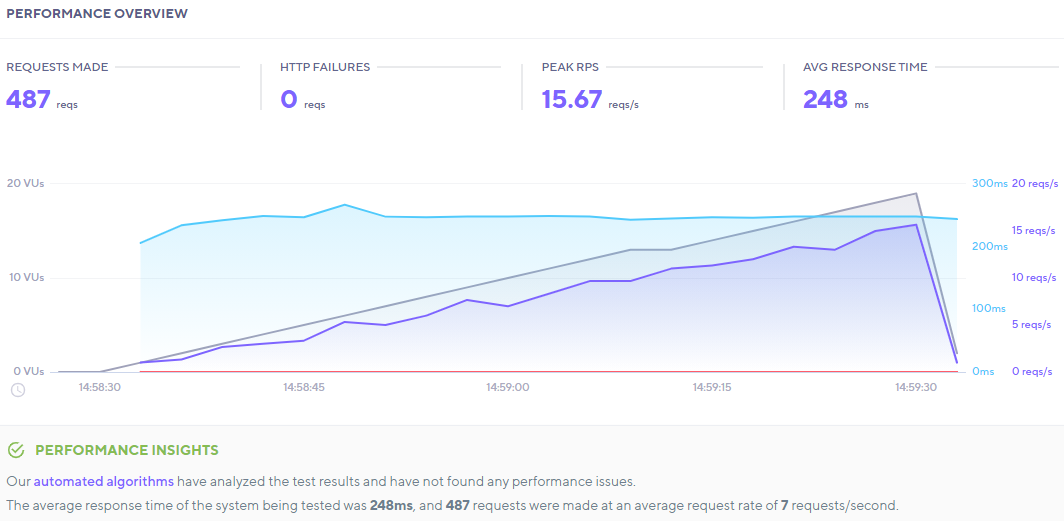The width and height of the screenshot is (1064, 521).
Task: Click the 15.67 peak RPS value
Action: coord(572,99)
